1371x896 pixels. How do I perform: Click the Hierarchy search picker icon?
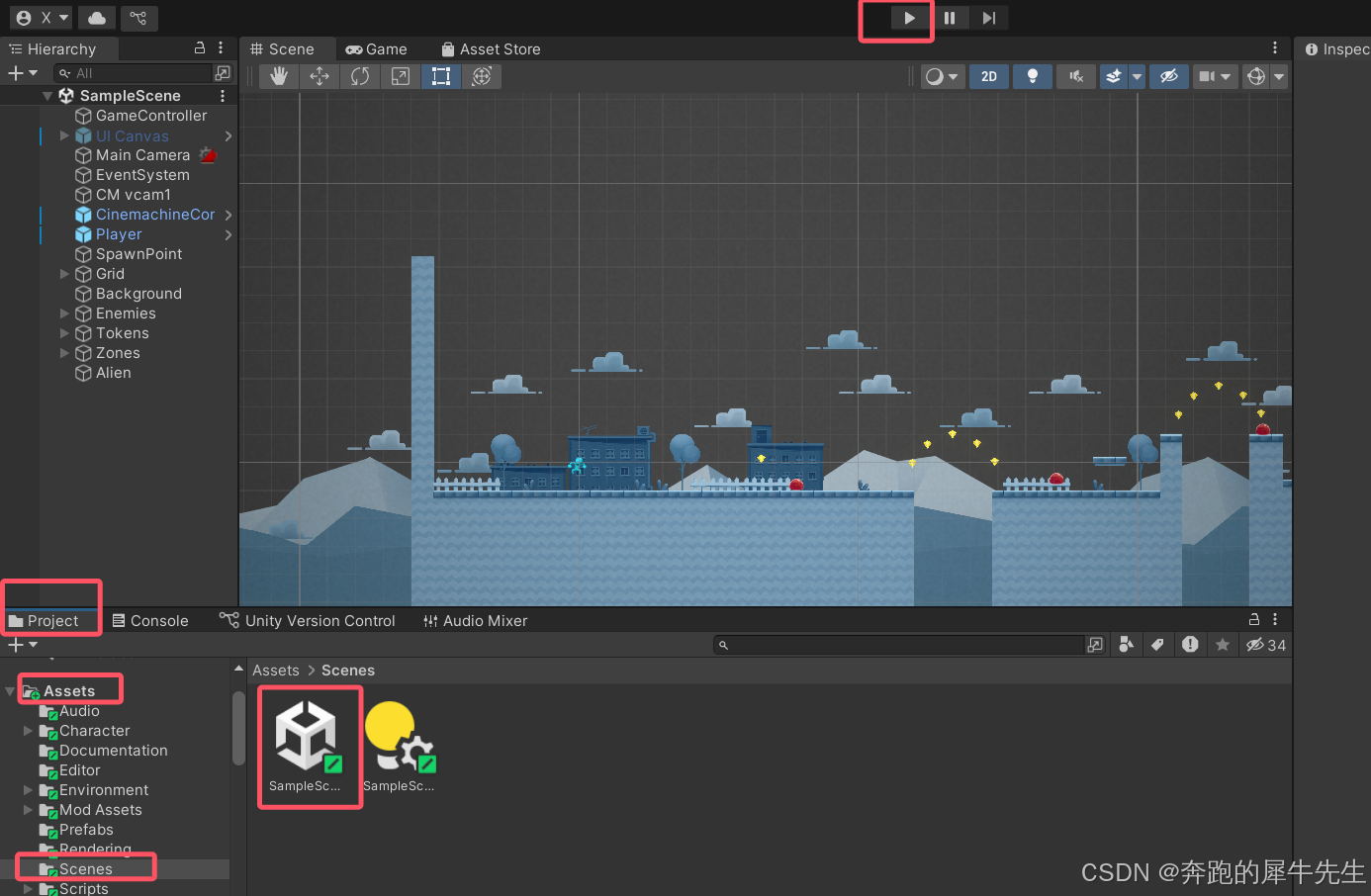(223, 73)
